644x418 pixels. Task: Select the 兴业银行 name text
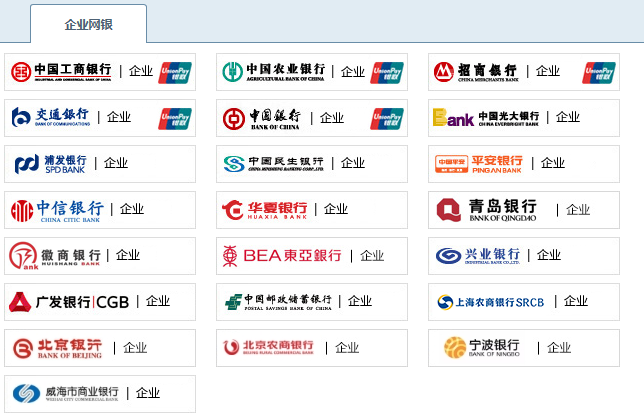coord(492,255)
